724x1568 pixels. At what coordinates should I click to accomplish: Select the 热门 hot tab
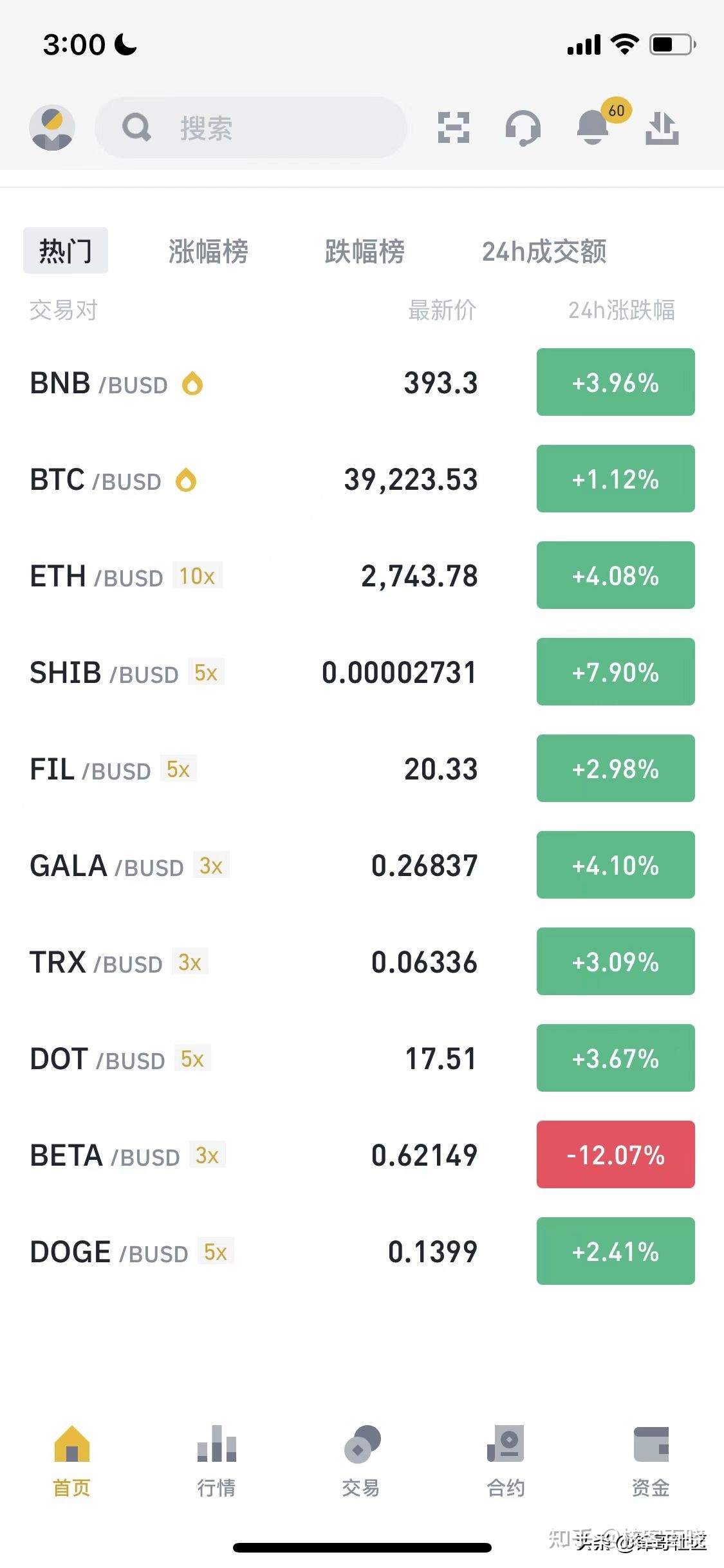[x=66, y=251]
